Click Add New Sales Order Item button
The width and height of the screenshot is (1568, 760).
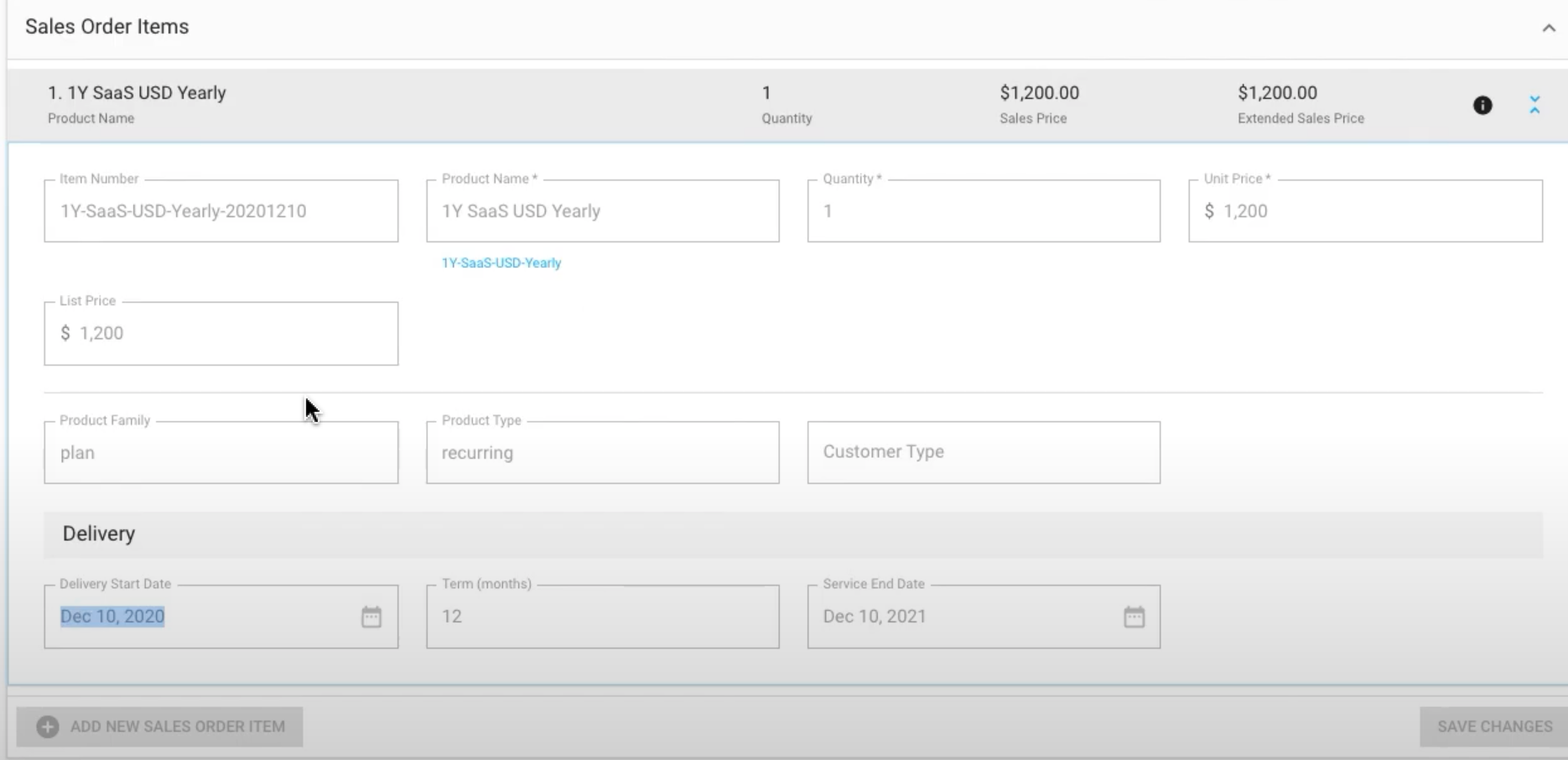177,726
